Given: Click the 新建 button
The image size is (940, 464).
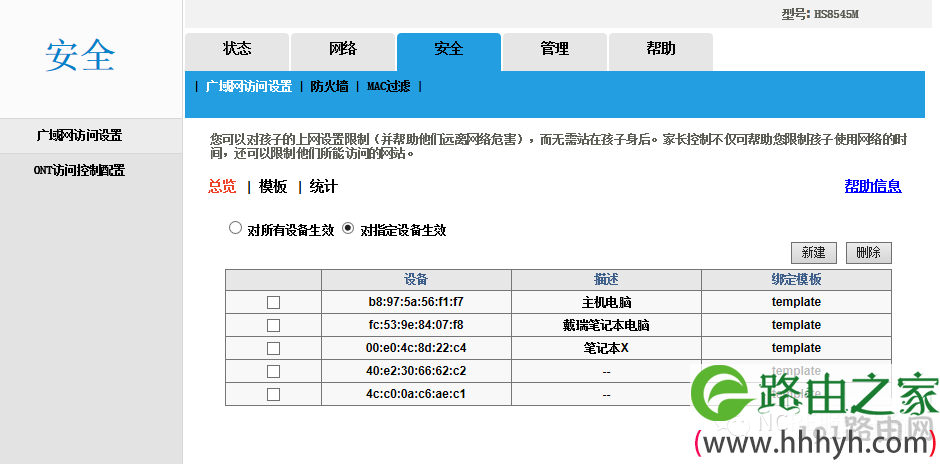Looking at the screenshot, I should 814,253.
